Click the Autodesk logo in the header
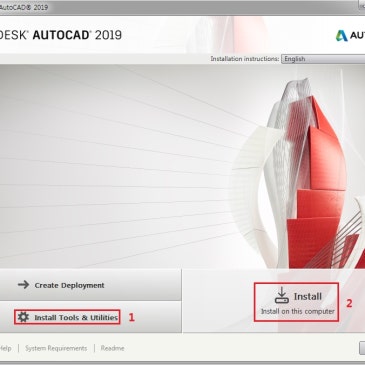 [341, 35]
